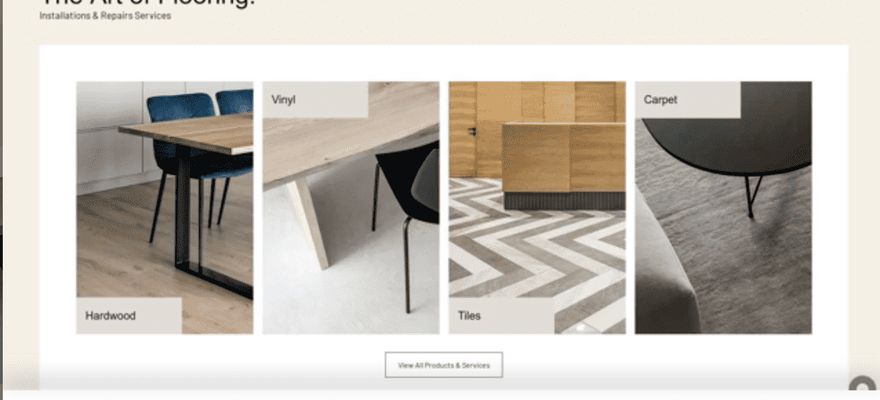Click the chevron Tiles floor photo
880x400 pixels.
click(537, 208)
